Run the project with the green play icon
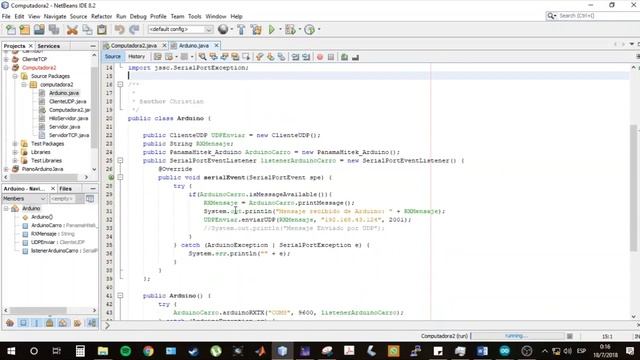This screenshot has width=640, height=360. click(272, 29)
